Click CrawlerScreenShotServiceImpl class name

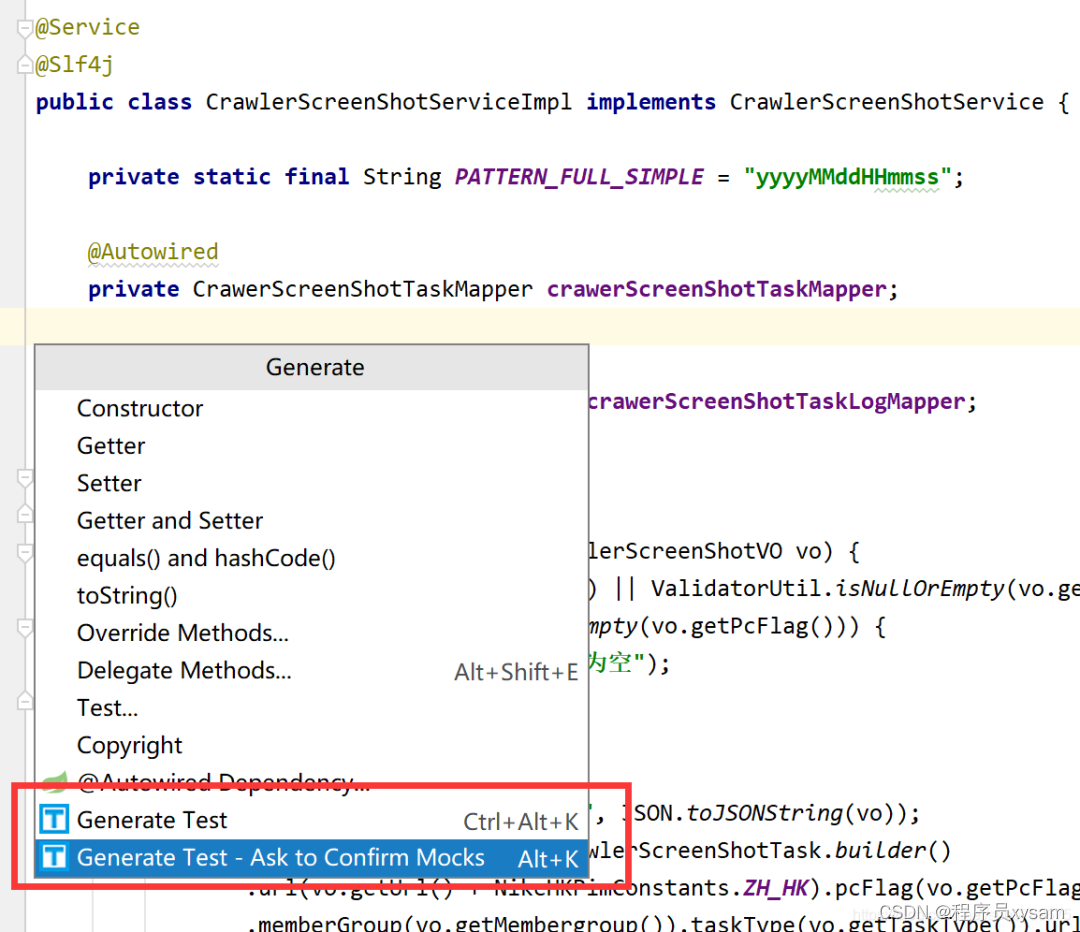click(388, 102)
